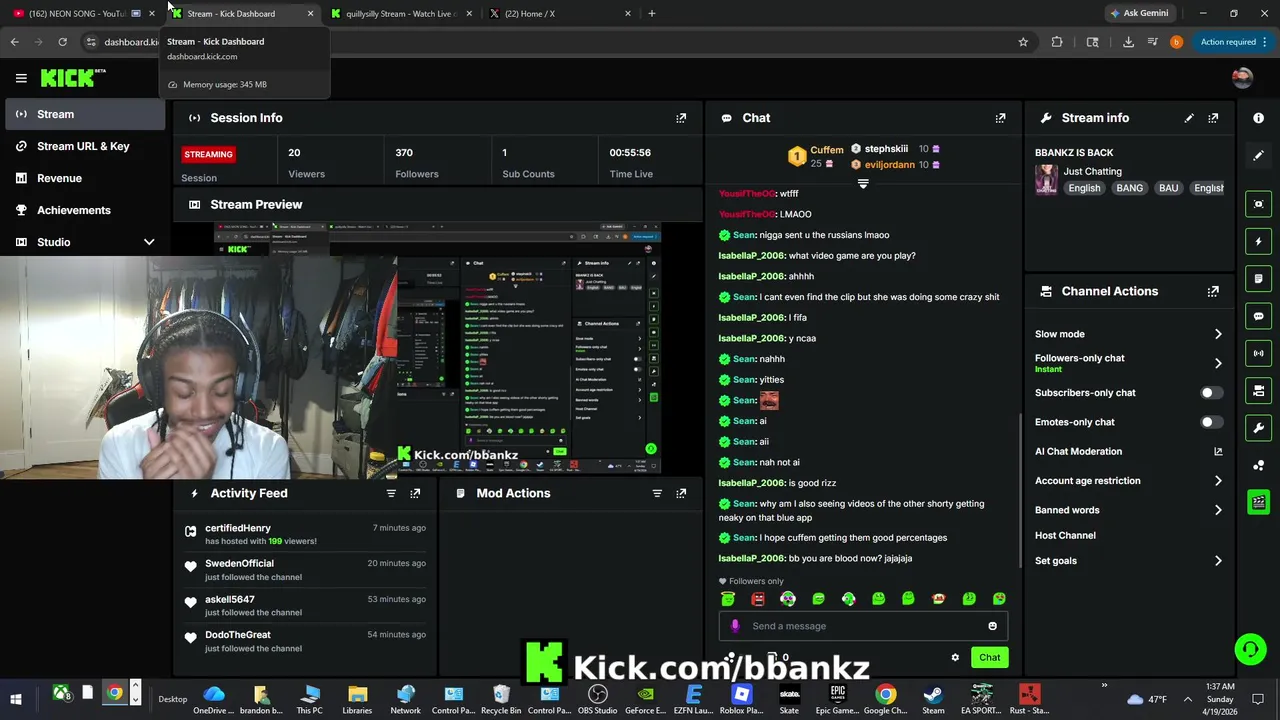
Task: Open a new browser tab
Action: coord(652,13)
